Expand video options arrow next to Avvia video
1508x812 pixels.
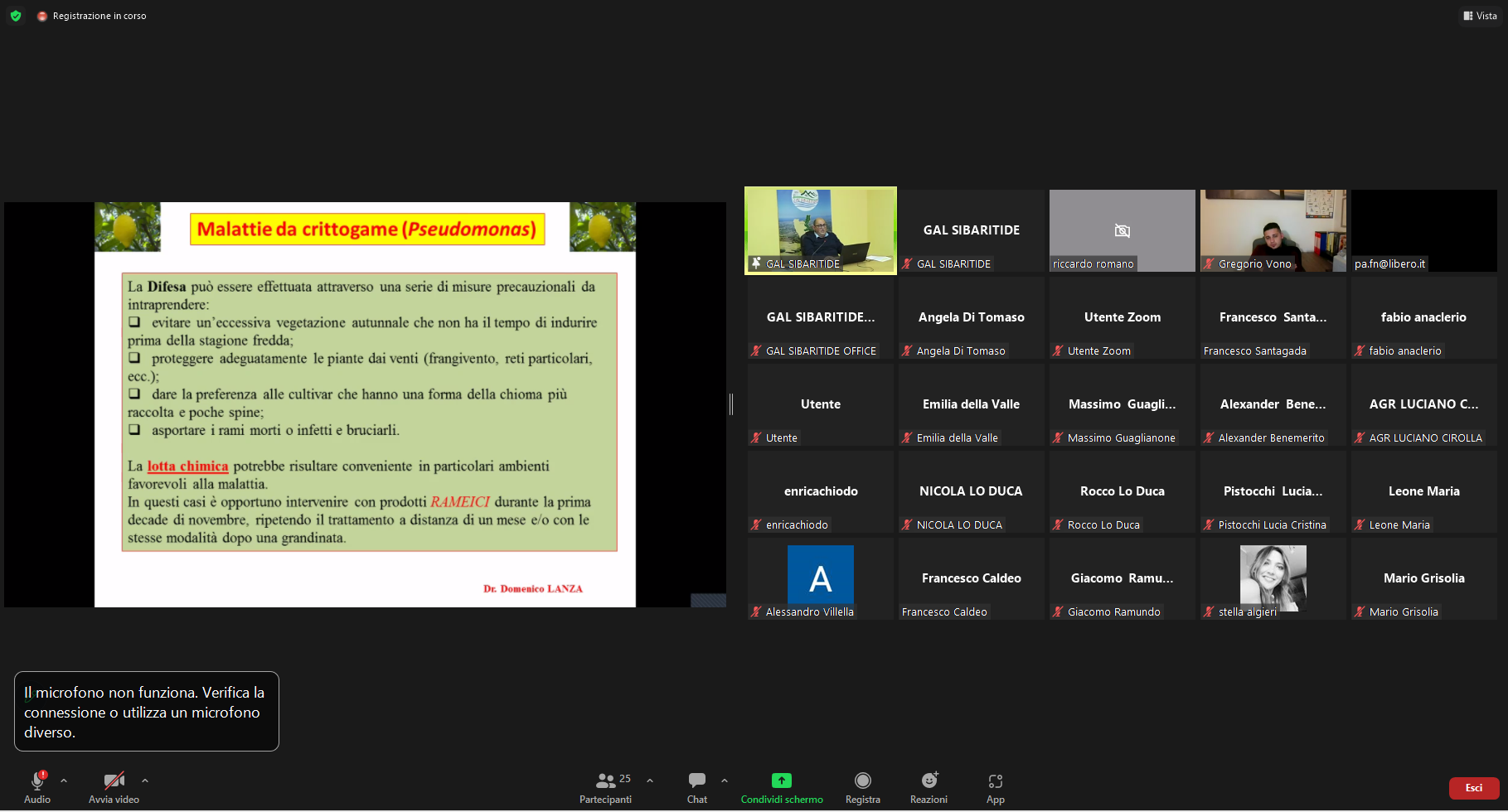point(145,781)
